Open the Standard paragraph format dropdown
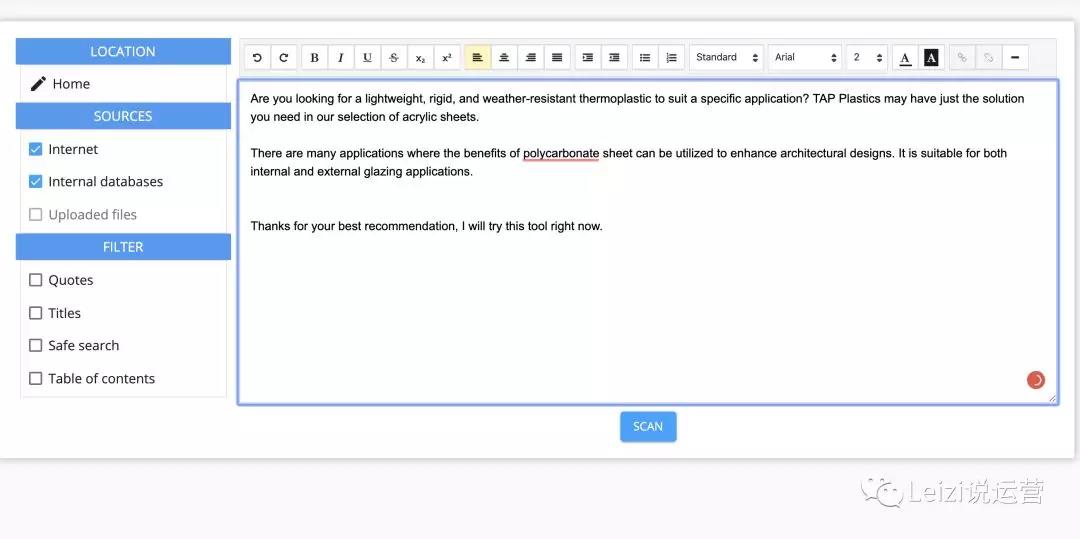Screen dimensions: 1080x539 (727, 58)
